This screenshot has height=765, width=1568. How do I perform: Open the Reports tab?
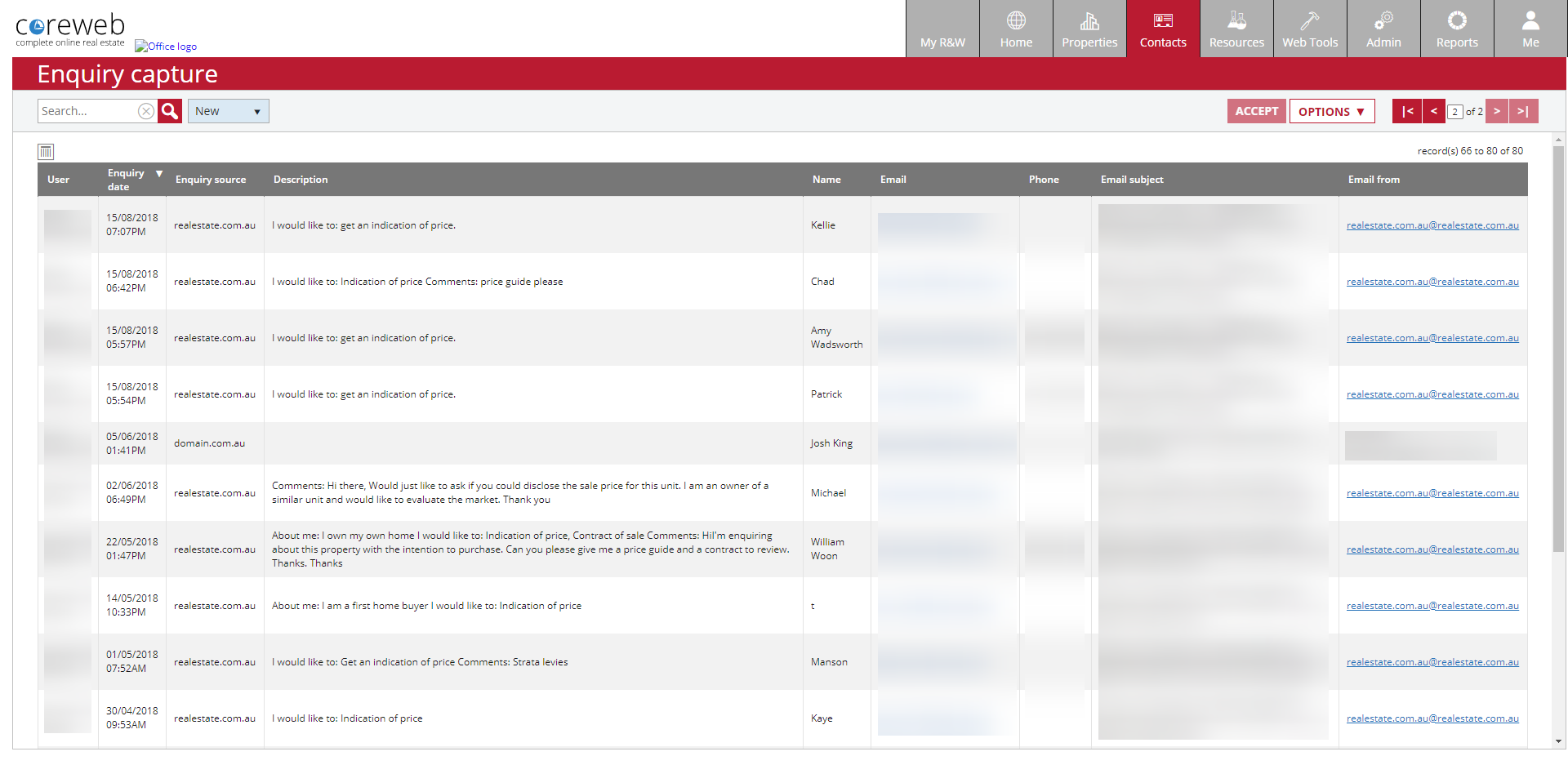pyautogui.click(x=1457, y=29)
